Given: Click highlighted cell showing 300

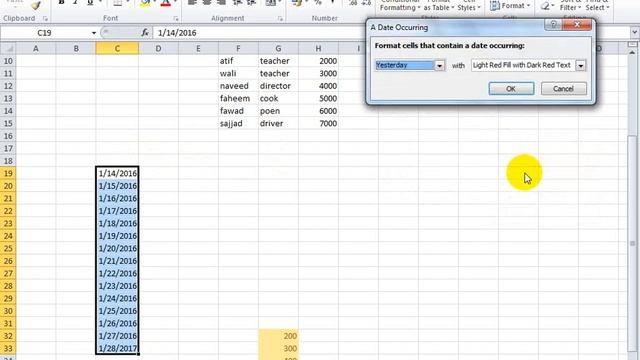Looking at the screenshot, I should (278, 349).
